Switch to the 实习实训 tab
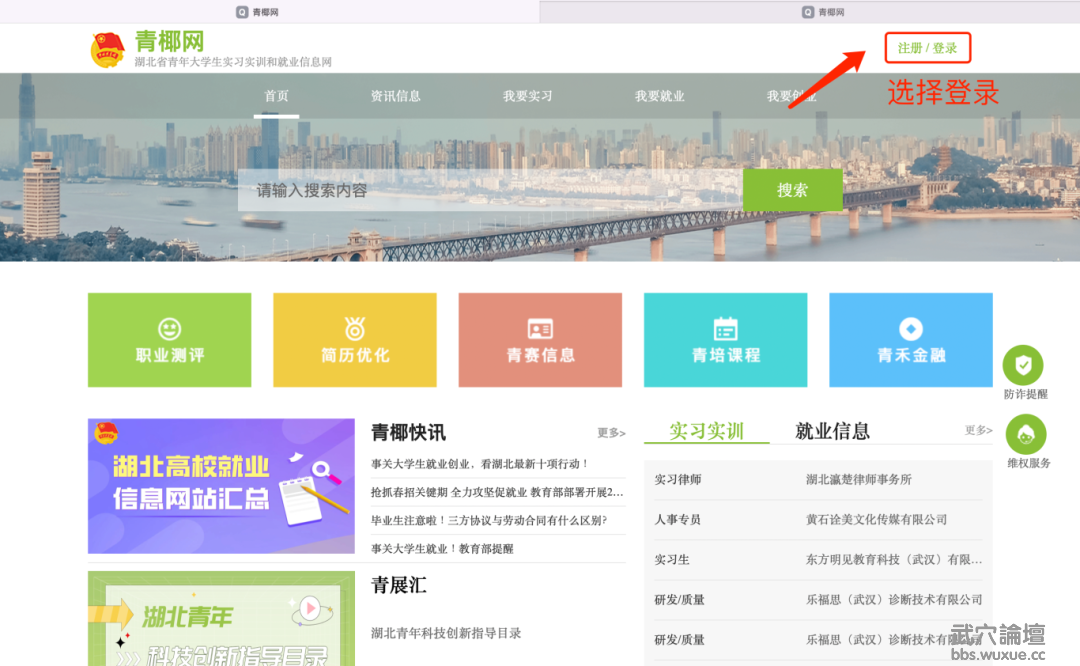Viewport: 1080px width, 666px height. (707, 431)
